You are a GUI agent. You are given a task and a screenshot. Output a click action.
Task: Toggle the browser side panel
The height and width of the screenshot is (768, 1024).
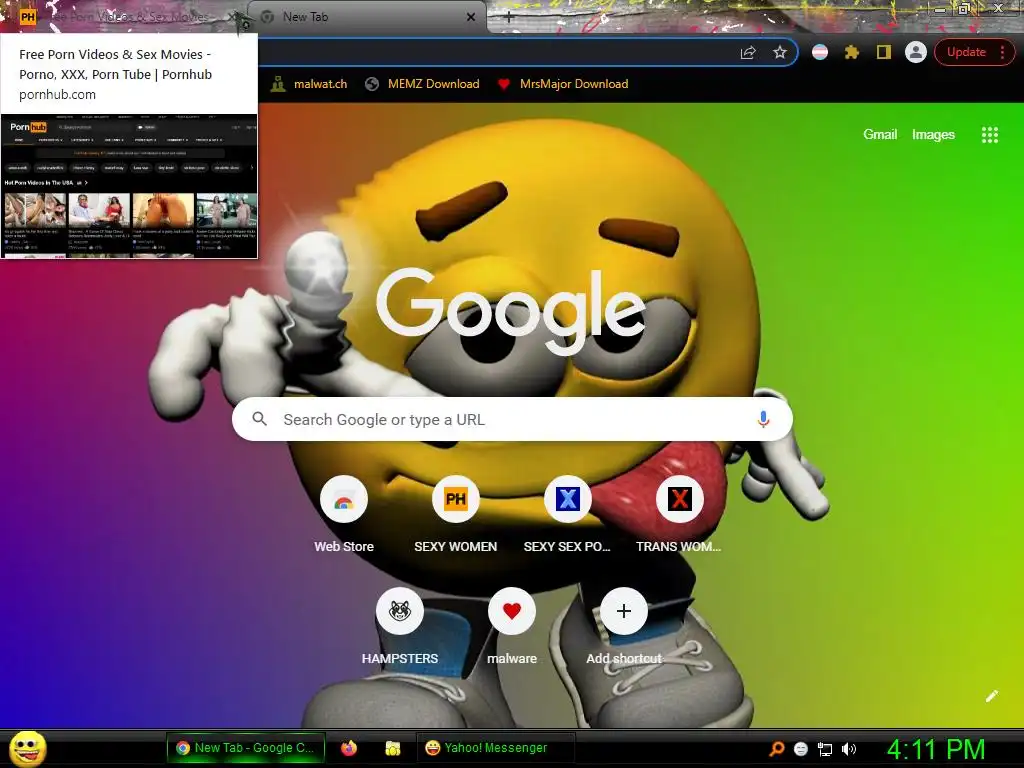[x=884, y=52]
